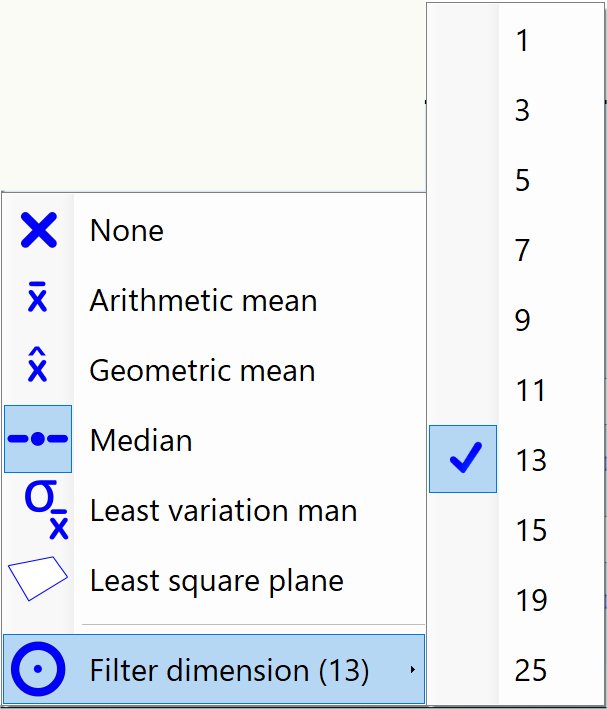Open Filter dimension (13) menu item
The image size is (607, 709).
229,670
